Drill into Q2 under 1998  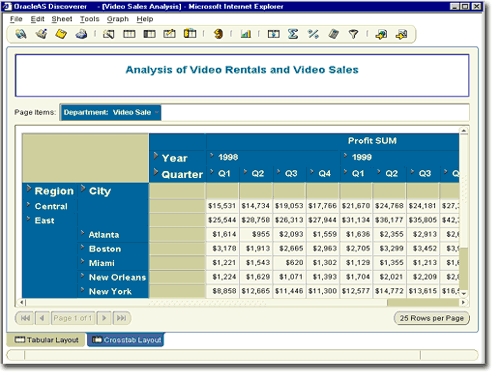click(245, 172)
